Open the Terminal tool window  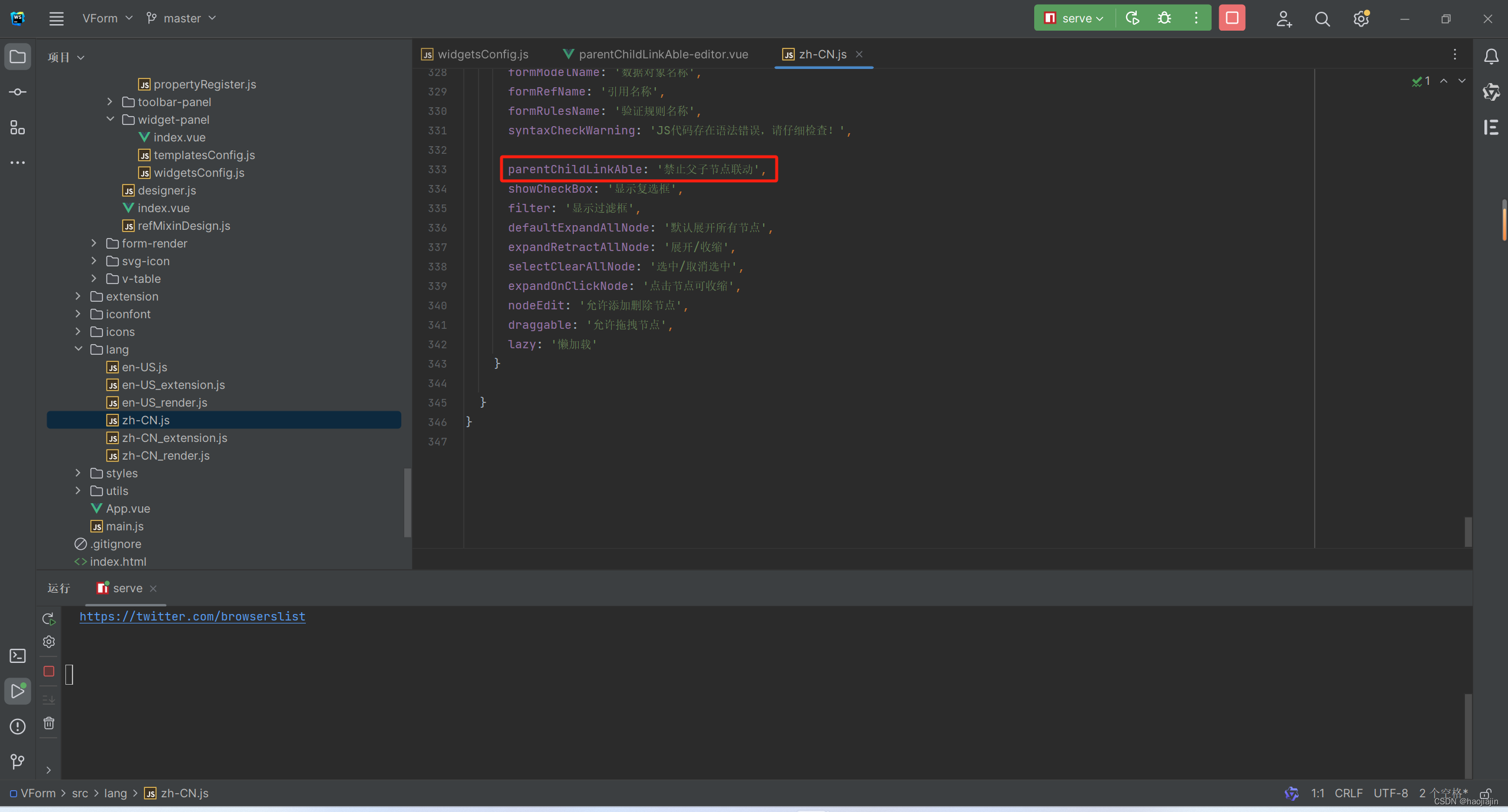18,656
